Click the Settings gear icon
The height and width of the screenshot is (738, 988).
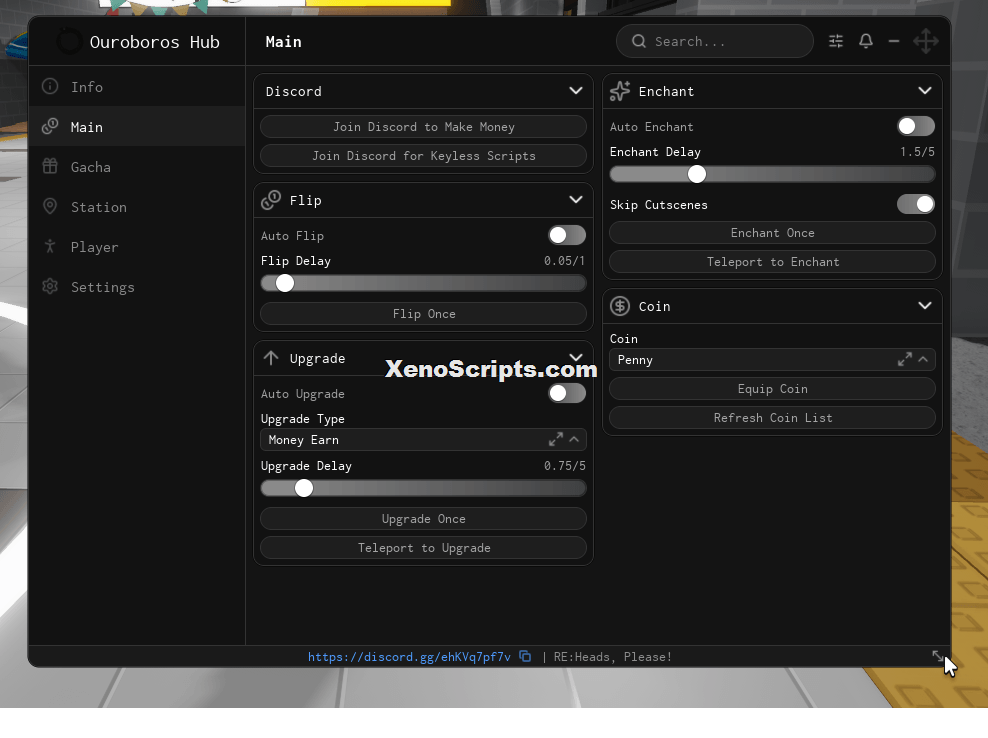(50, 287)
